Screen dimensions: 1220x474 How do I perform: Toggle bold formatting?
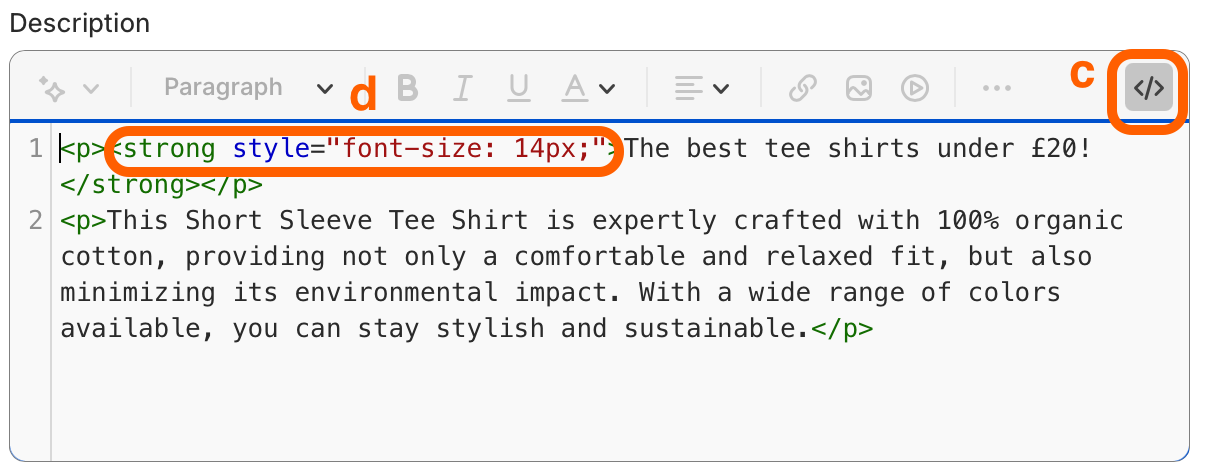coord(407,89)
